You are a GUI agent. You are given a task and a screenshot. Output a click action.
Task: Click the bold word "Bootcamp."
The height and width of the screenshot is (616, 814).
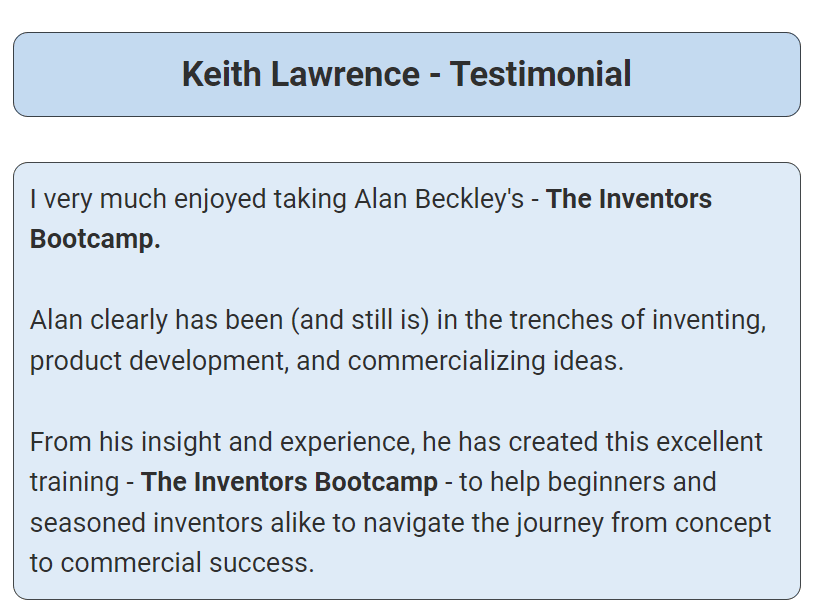[95, 239]
